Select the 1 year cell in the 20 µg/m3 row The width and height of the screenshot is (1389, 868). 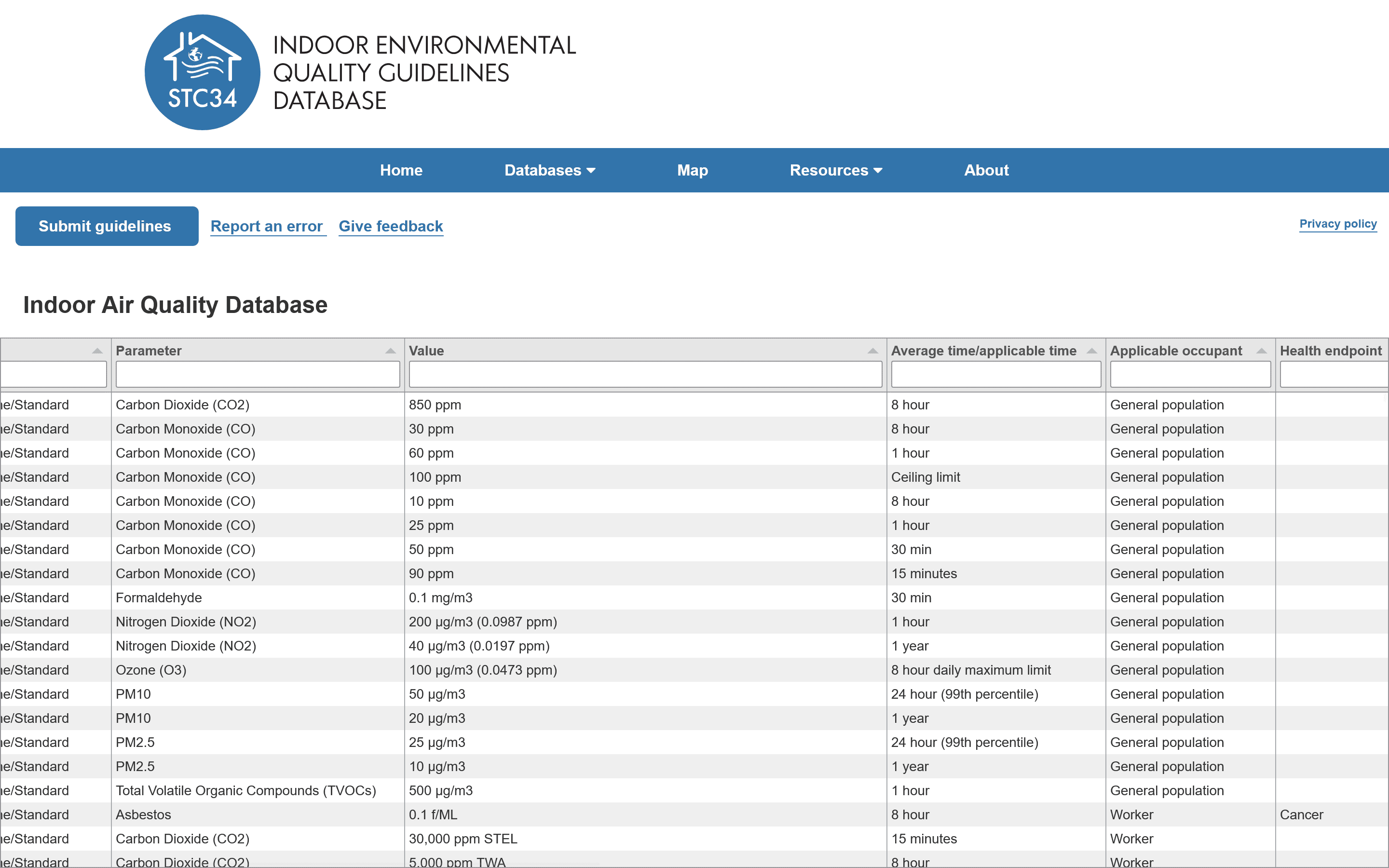996,718
